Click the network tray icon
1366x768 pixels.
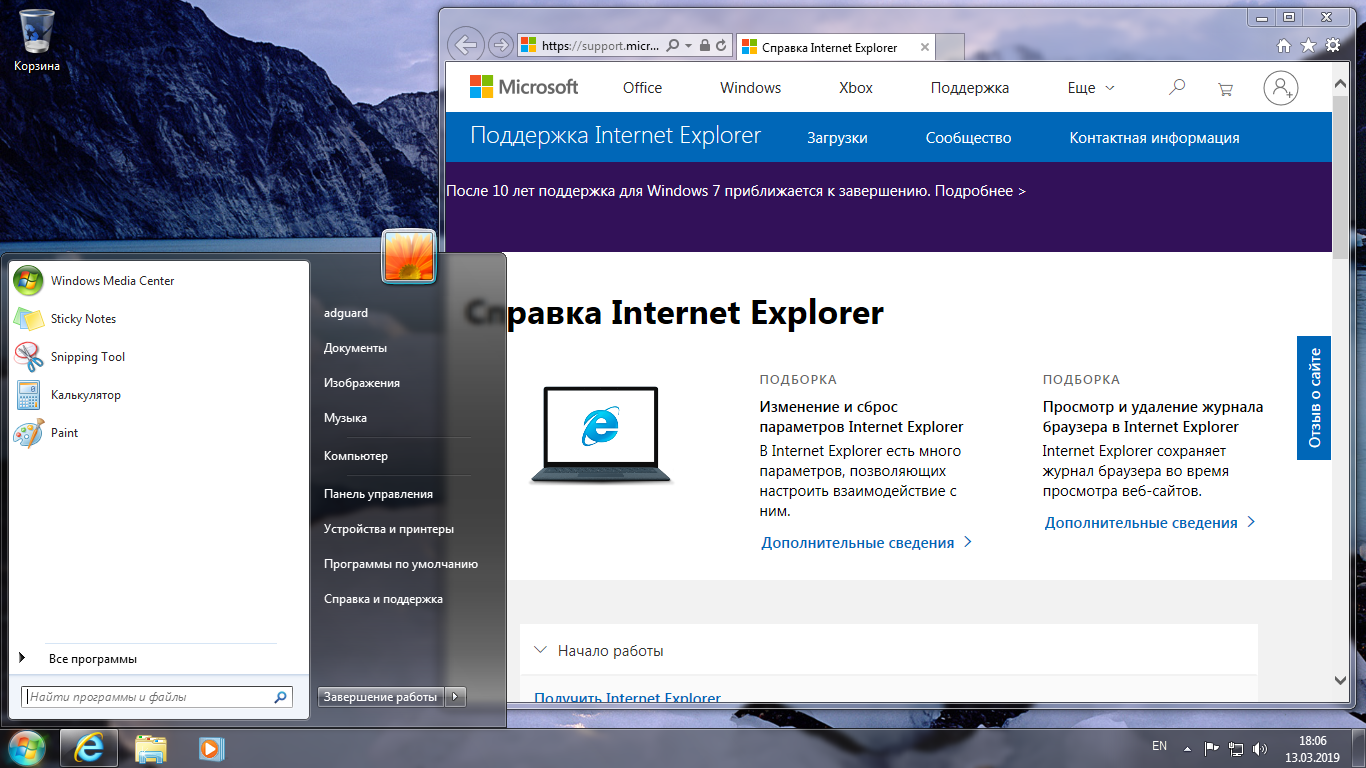1237,748
